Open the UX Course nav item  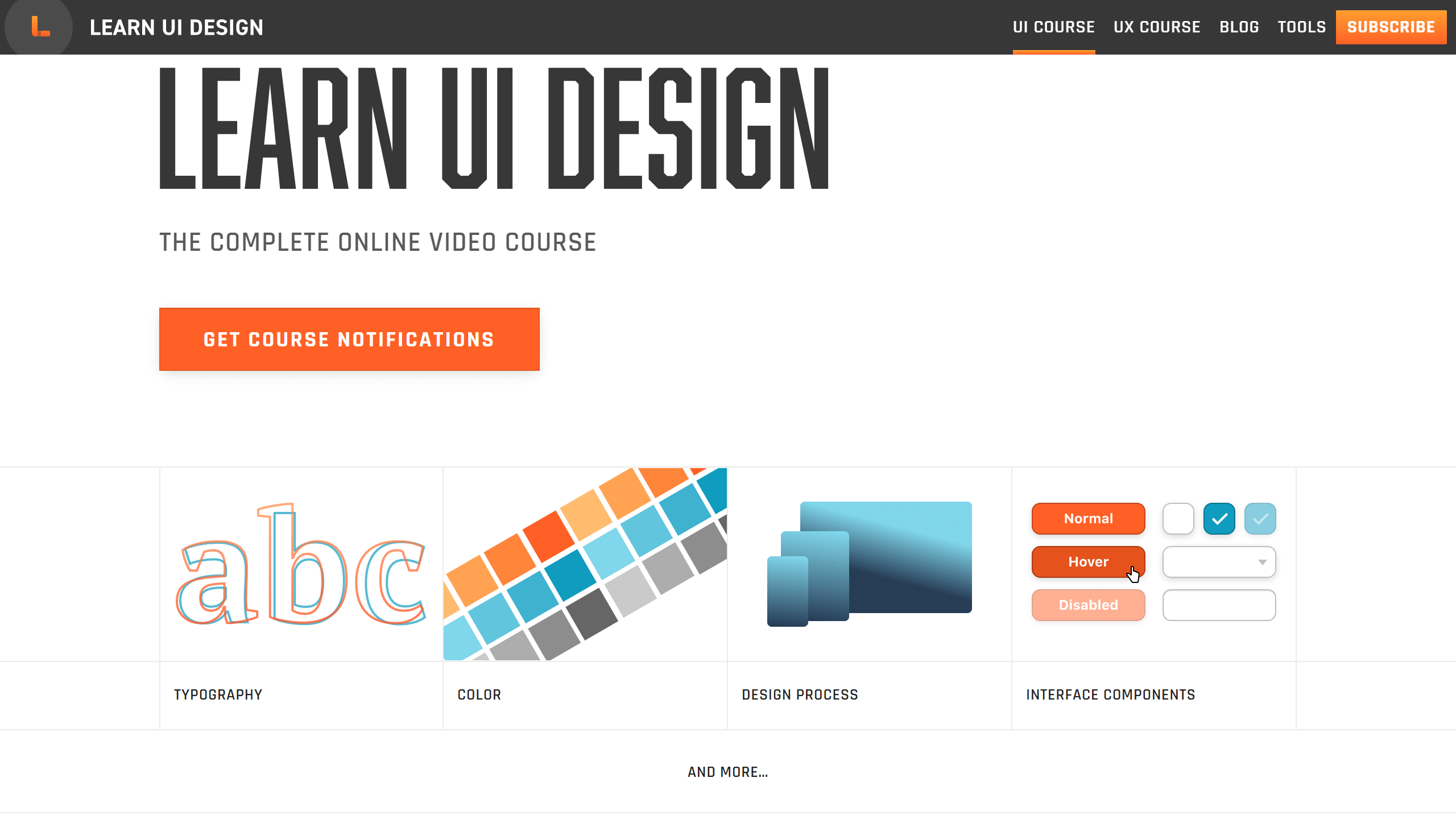[x=1157, y=27]
